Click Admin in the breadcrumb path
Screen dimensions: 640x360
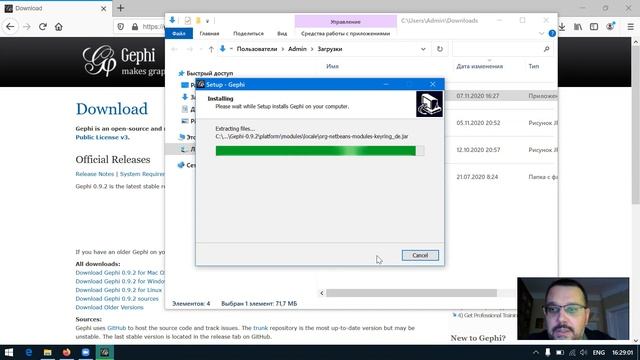point(297,49)
